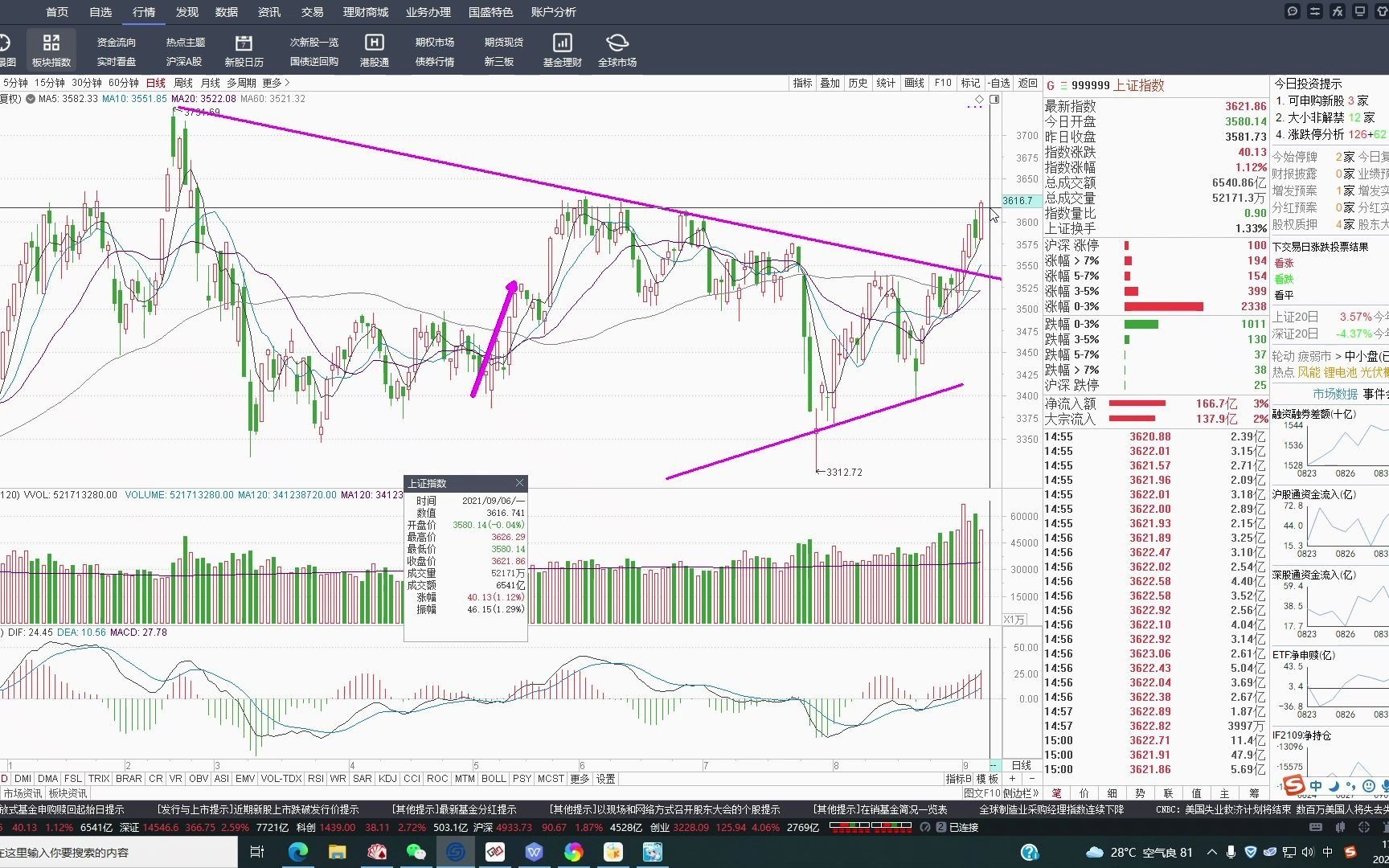Switch to 60分钟 period
The height and width of the screenshot is (868, 1389).
124,83
